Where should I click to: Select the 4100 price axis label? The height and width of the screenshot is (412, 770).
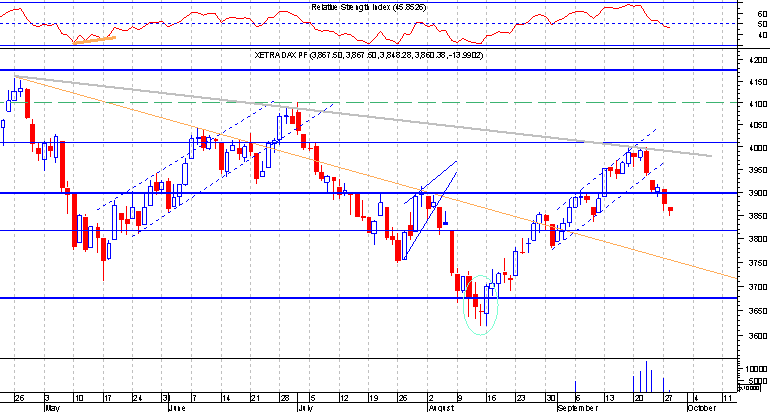(758, 104)
